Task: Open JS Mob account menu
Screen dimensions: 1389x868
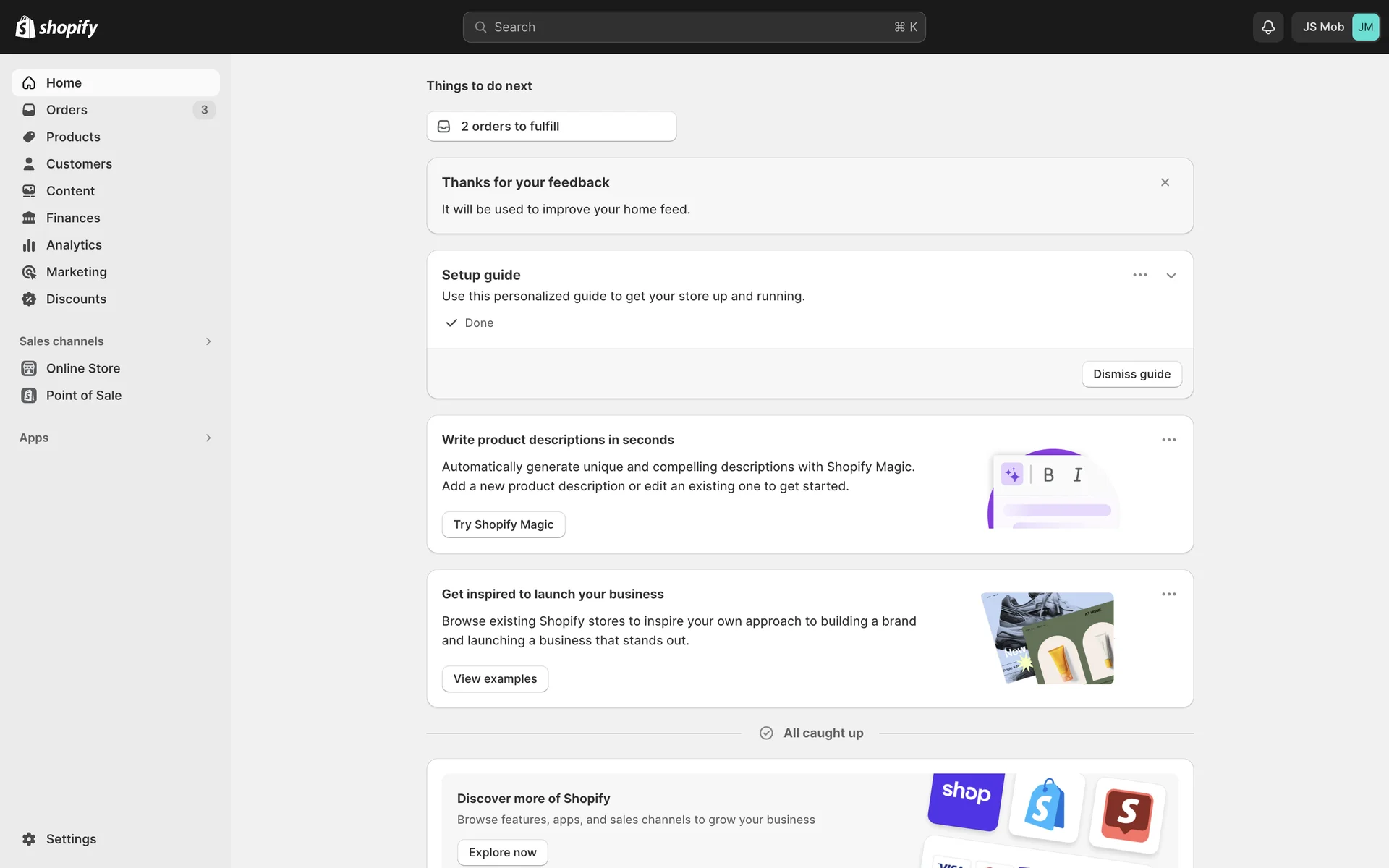Action: pyautogui.click(x=1335, y=27)
